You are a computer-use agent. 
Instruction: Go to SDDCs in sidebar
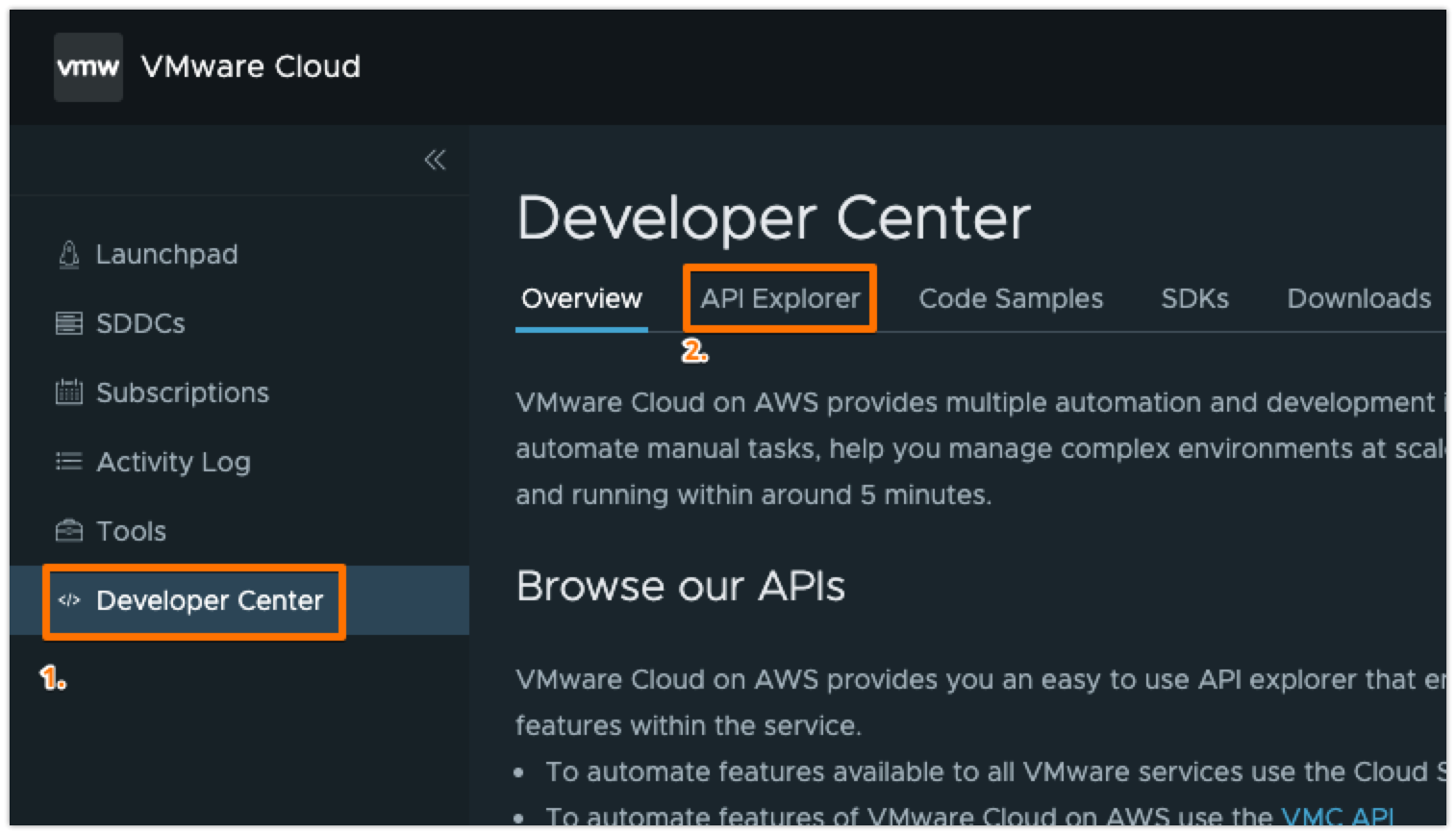[x=140, y=323]
